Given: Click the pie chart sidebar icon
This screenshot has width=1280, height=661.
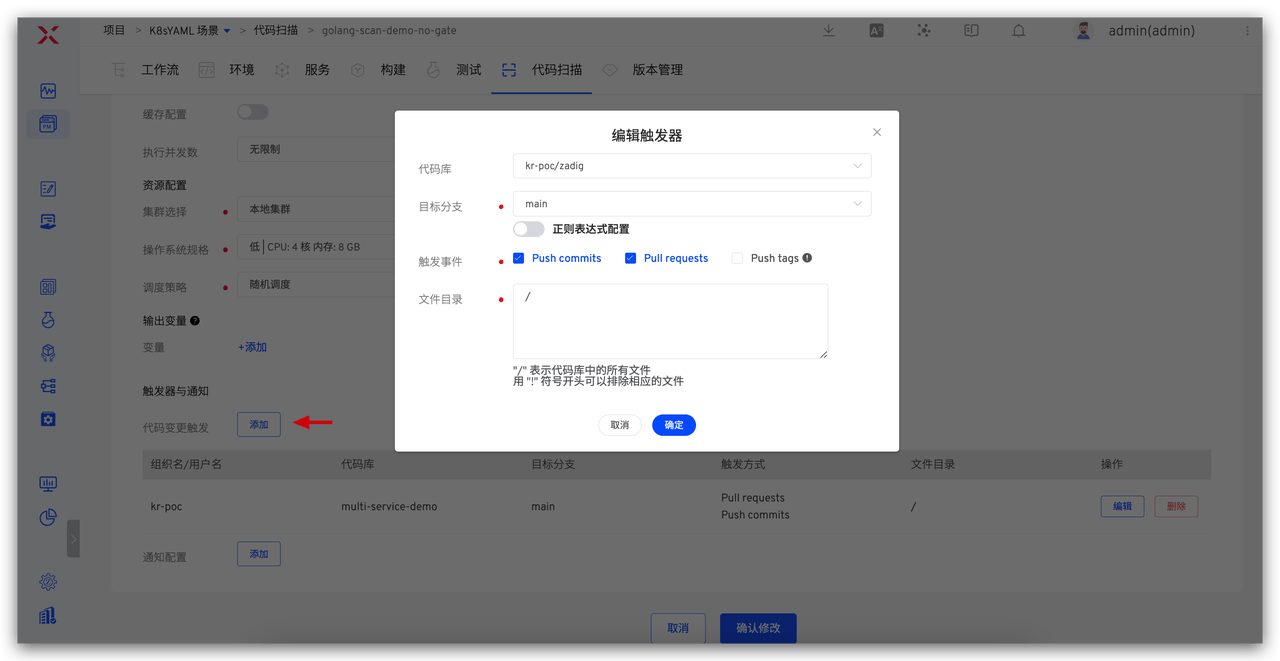Looking at the screenshot, I should [x=48, y=517].
